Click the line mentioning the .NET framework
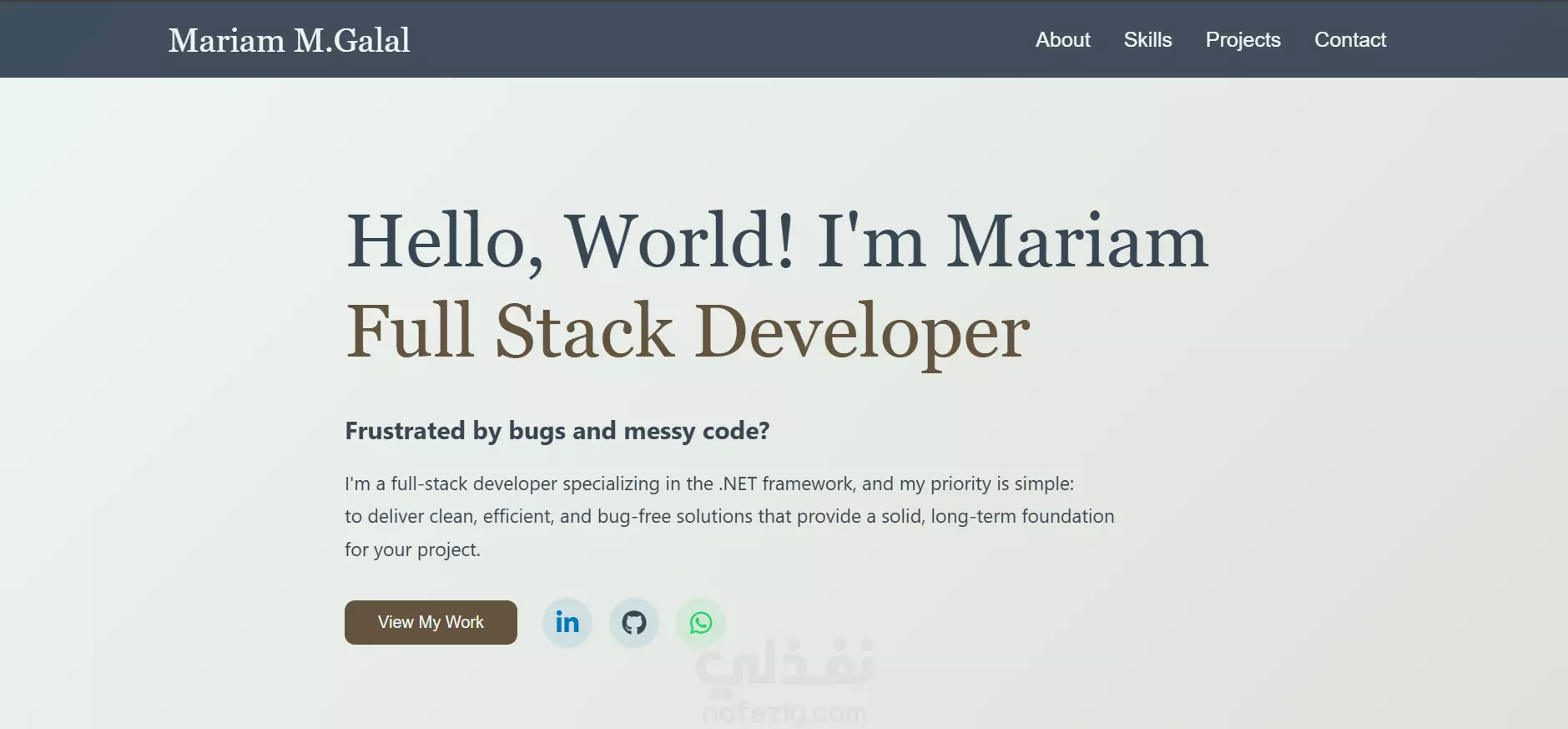This screenshot has height=729, width=1568. (709, 483)
